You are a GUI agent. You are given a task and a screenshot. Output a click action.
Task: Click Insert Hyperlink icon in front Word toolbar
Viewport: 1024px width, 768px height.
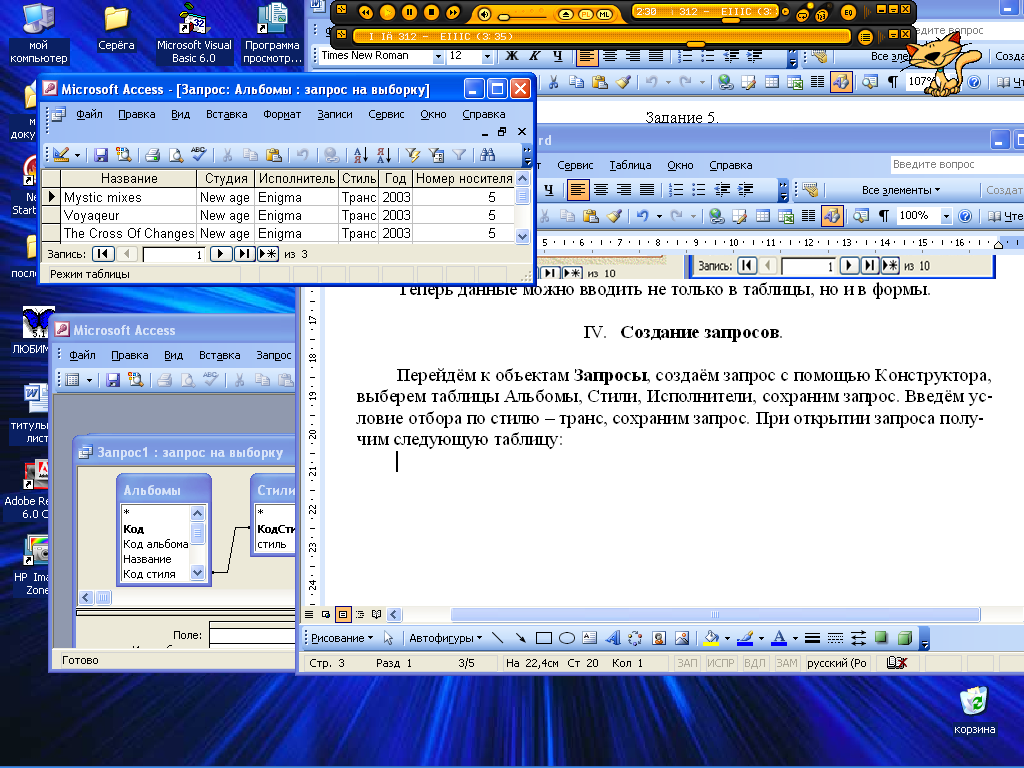716,216
